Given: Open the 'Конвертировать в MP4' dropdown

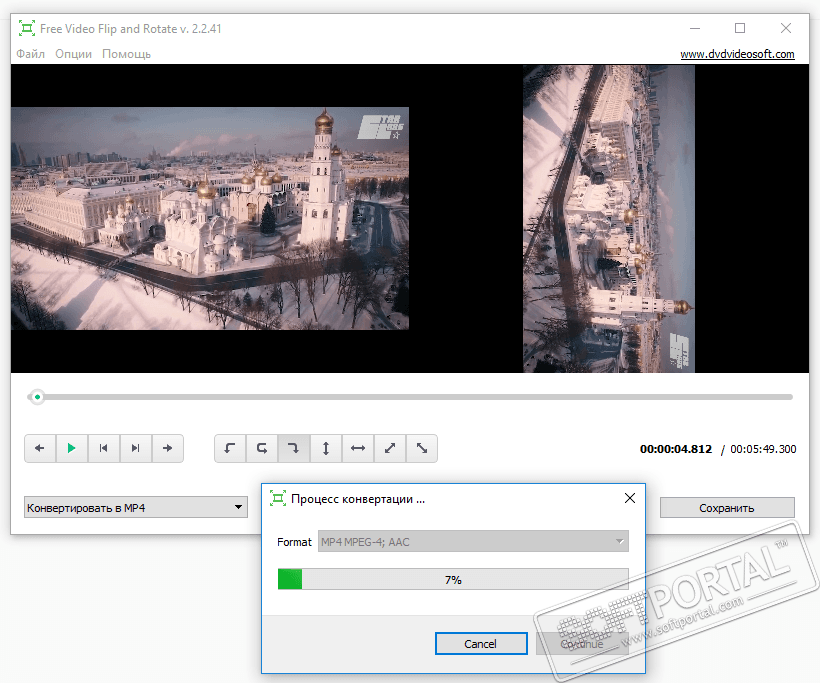Looking at the screenshot, I should pyautogui.click(x=136, y=508).
